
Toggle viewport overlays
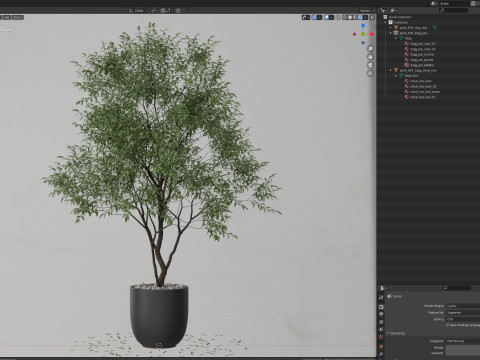pos(326,17)
